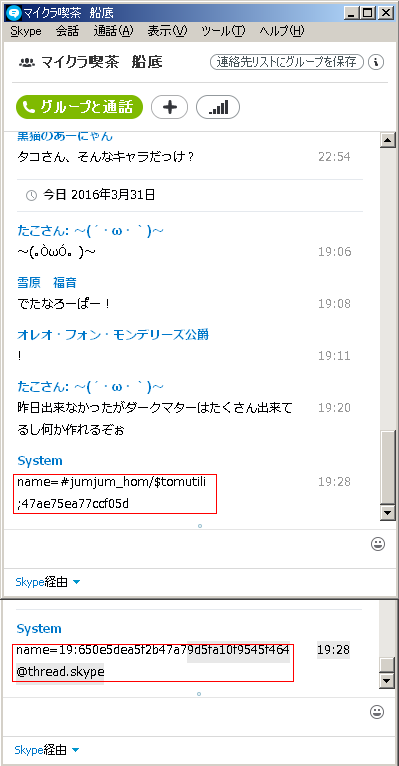Click the upper message input field
This screenshot has width=399, height=766.
(x=186, y=549)
